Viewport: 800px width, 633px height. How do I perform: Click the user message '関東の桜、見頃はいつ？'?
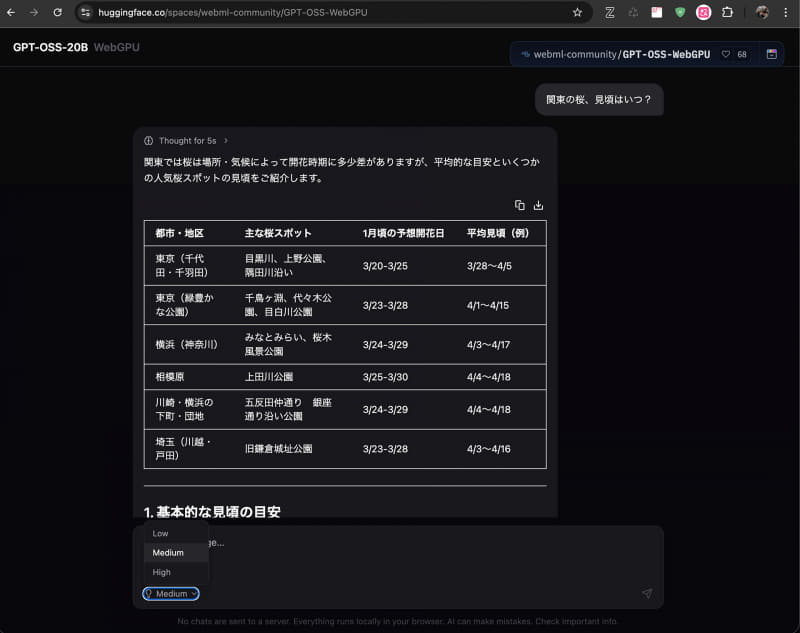[598, 99]
